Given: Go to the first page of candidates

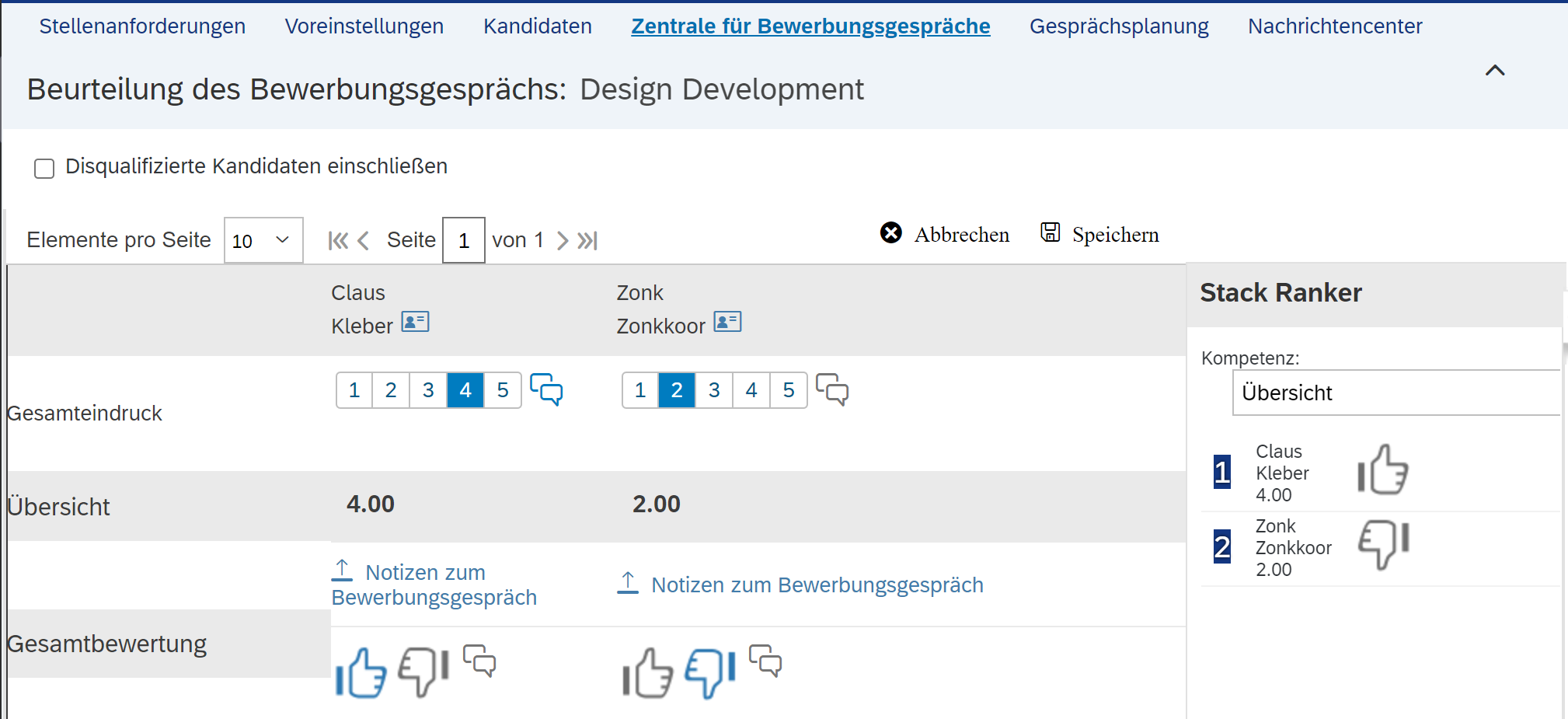Looking at the screenshot, I should point(338,240).
